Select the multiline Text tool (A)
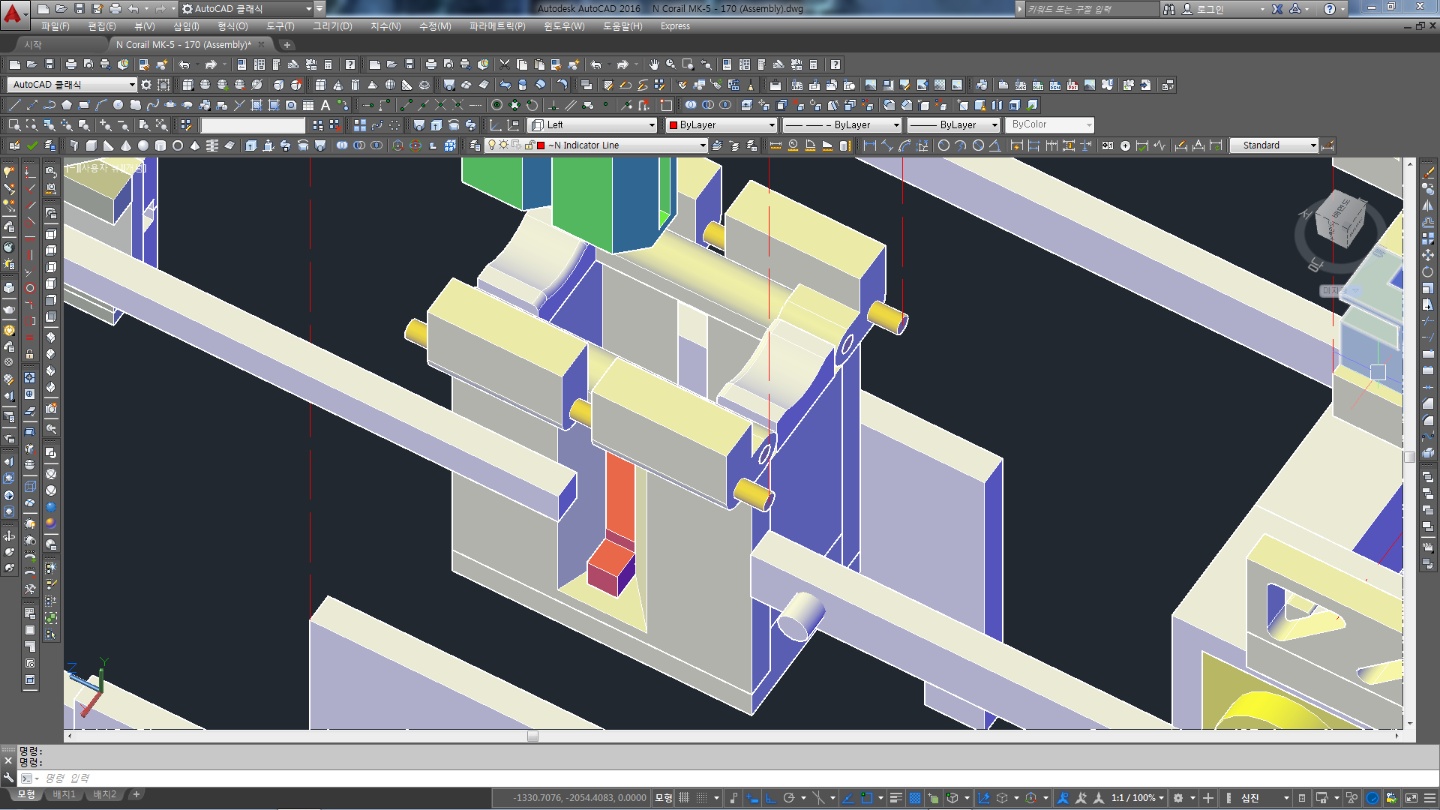Image resolution: width=1440 pixels, height=810 pixels. tap(326, 105)
